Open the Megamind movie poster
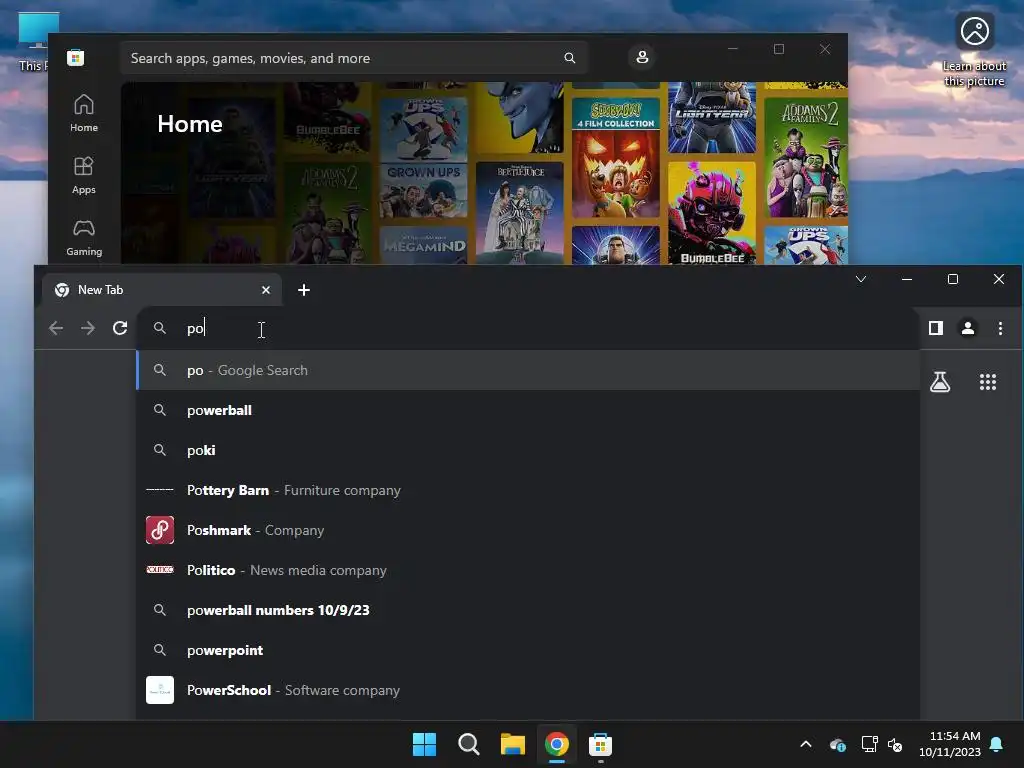The height and width of the screenshot is (768, 1024). (x=424, y=245)
